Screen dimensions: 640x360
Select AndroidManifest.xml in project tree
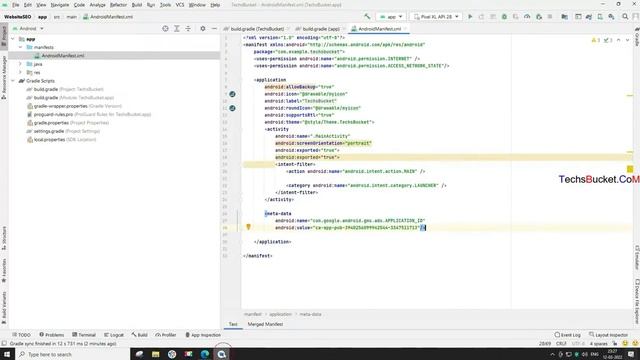(63, 56)
